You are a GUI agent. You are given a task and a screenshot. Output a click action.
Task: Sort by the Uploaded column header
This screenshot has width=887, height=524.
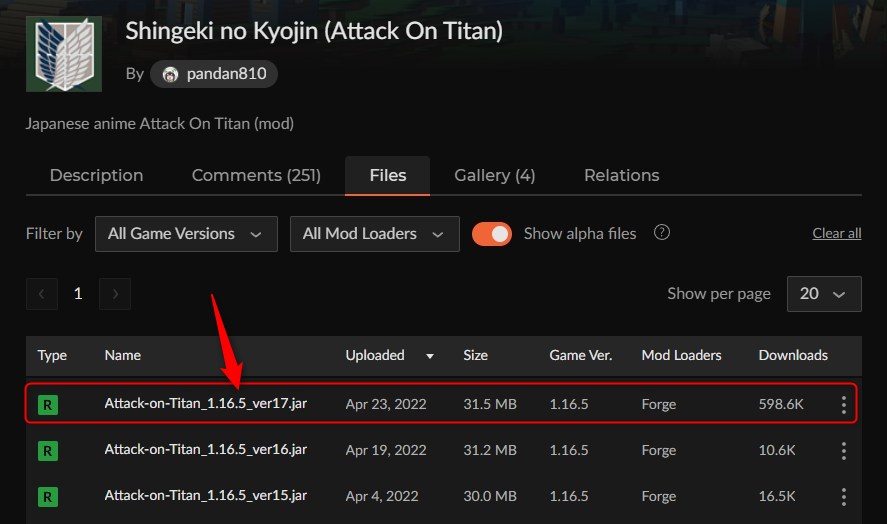click(375, 355)
